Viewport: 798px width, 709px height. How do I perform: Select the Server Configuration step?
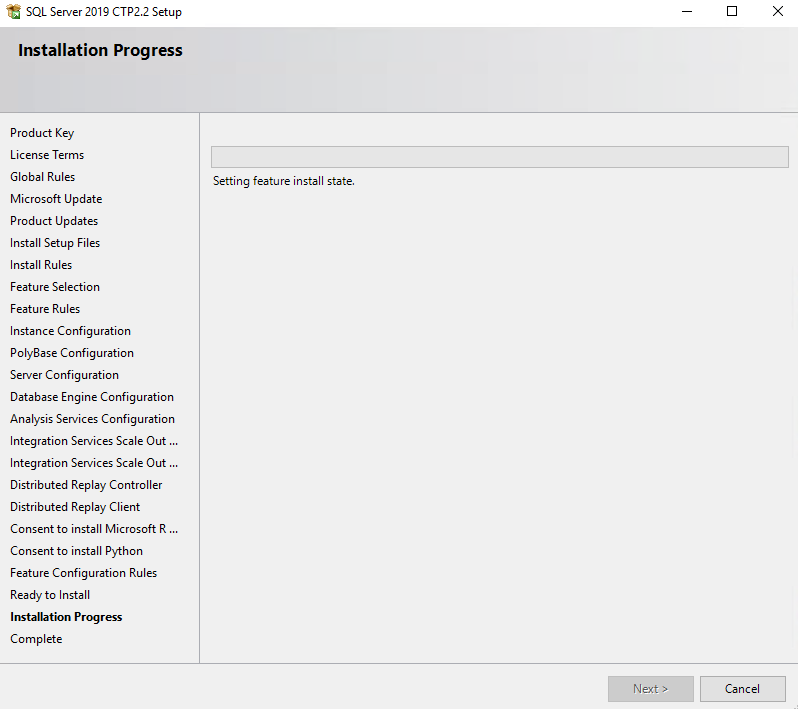(65, 375)
